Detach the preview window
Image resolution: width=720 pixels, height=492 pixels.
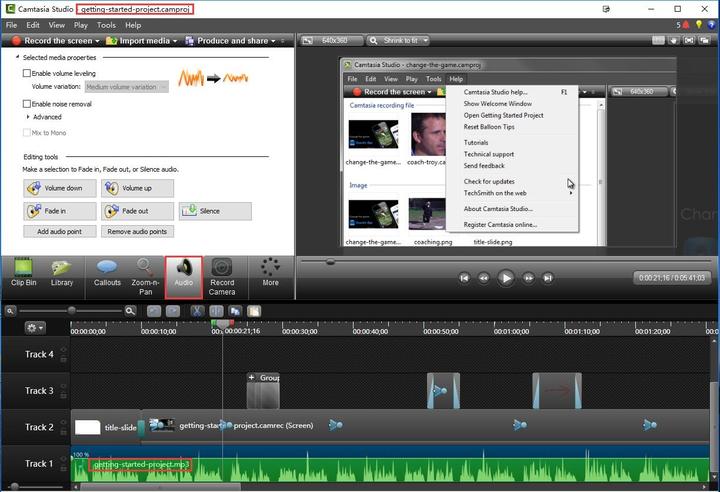point(704,40)
